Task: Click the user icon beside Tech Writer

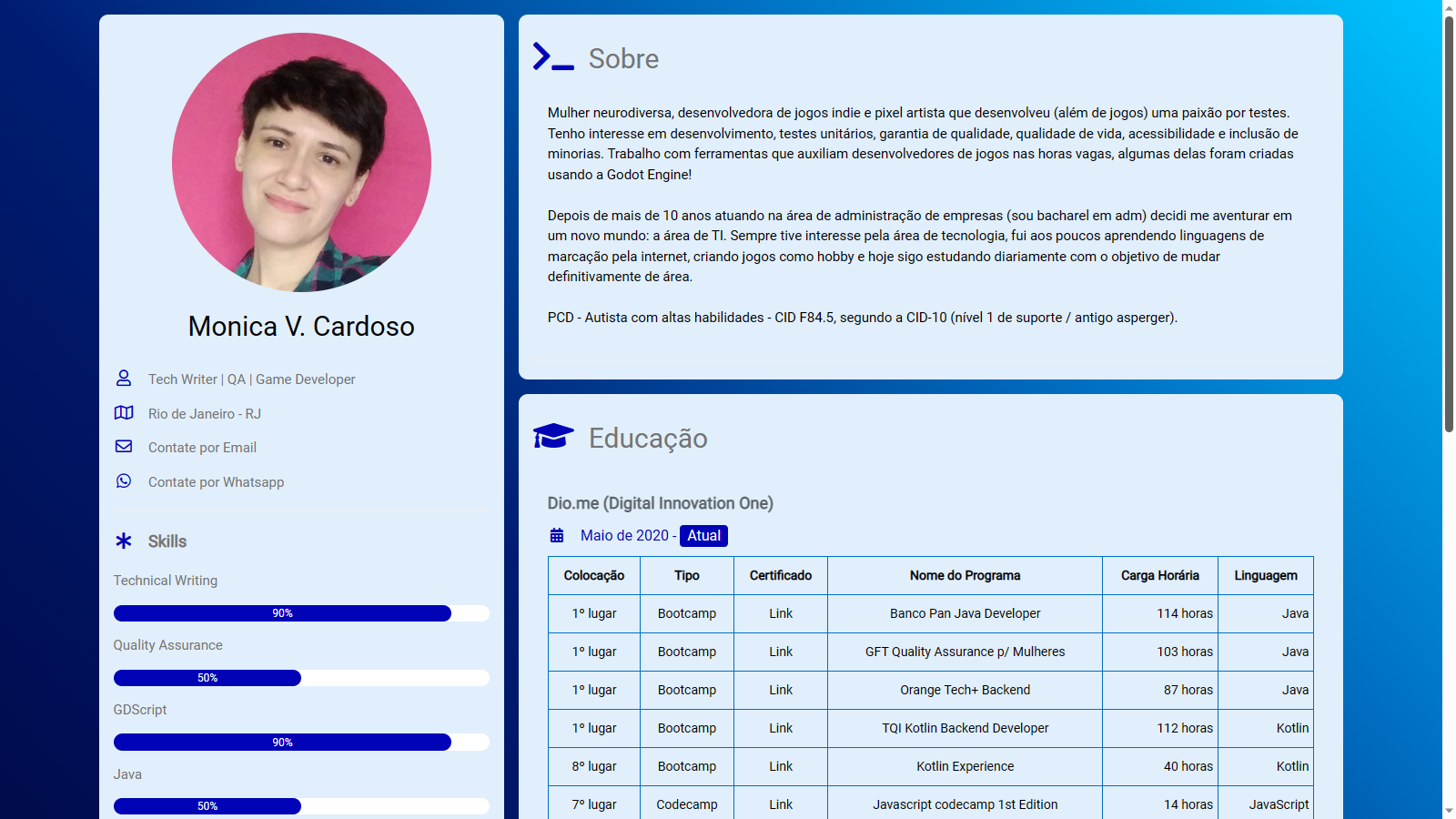Action: point(124,378)
